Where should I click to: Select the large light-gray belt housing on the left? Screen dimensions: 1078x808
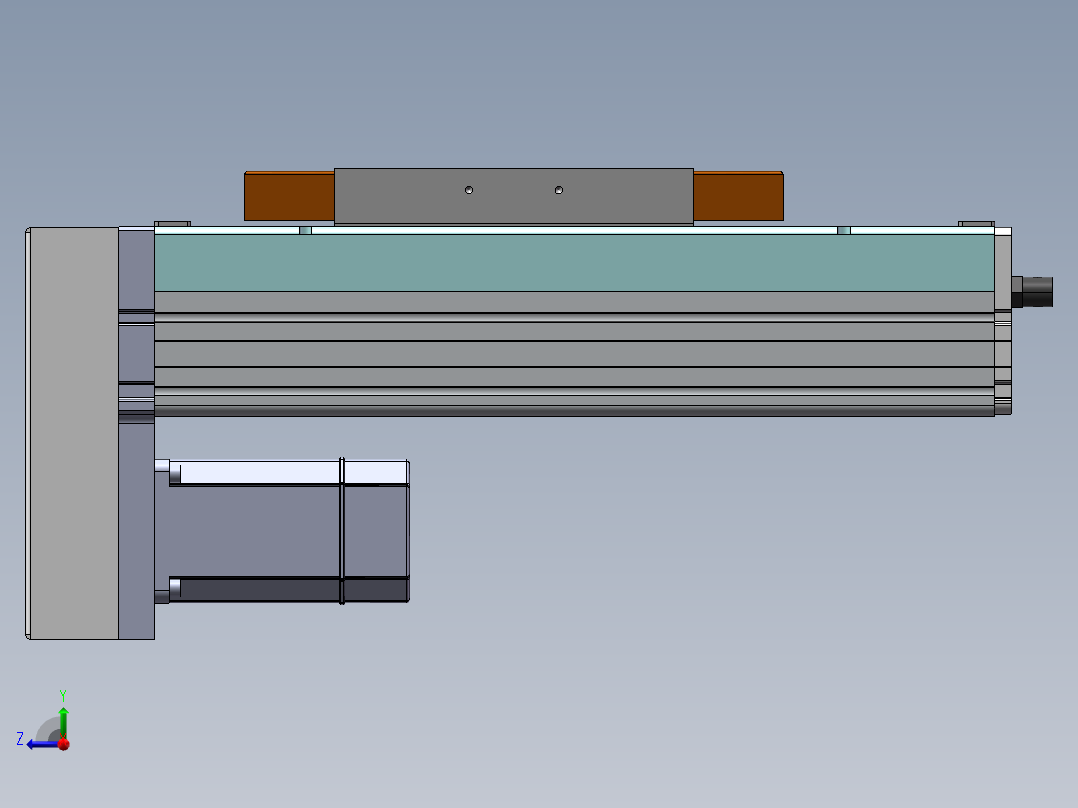pos(74,433)
